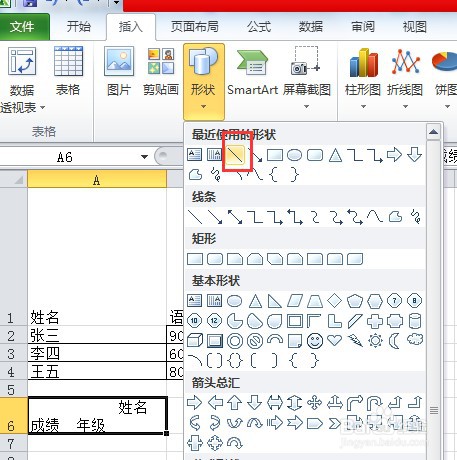Screen dimensions: 457x460
Task: Select the first rectangle under 矩形
Action: click(x=195, y=259)
